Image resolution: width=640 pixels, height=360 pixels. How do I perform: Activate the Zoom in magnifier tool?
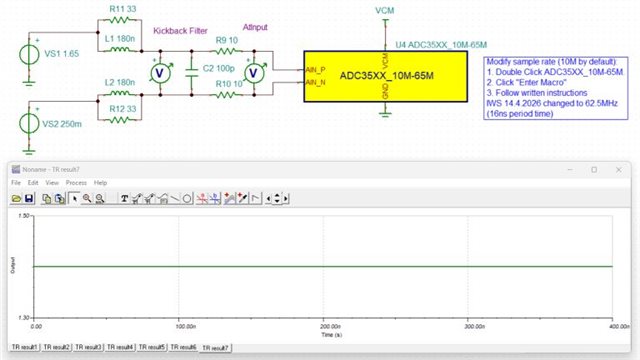coord(87,199)
